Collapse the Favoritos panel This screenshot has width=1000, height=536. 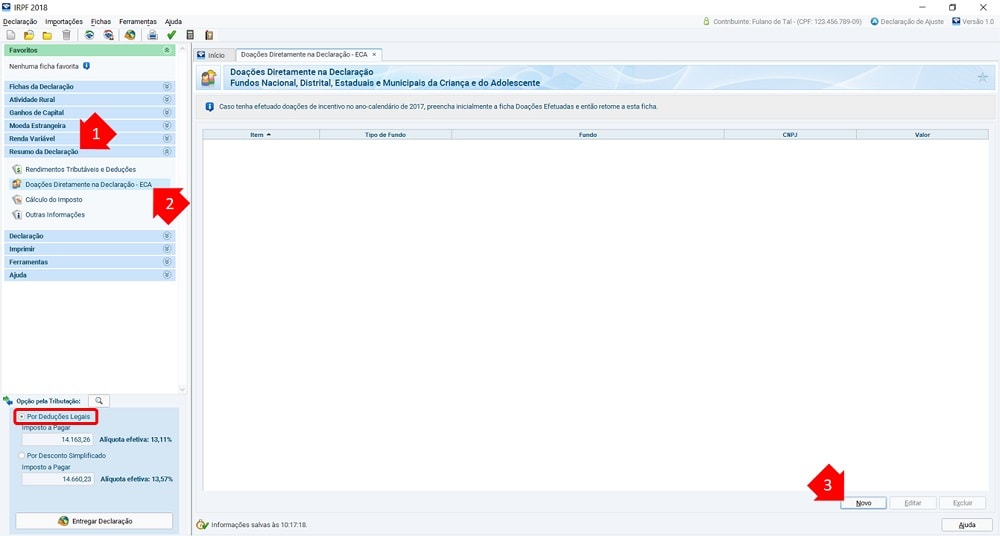167,50
